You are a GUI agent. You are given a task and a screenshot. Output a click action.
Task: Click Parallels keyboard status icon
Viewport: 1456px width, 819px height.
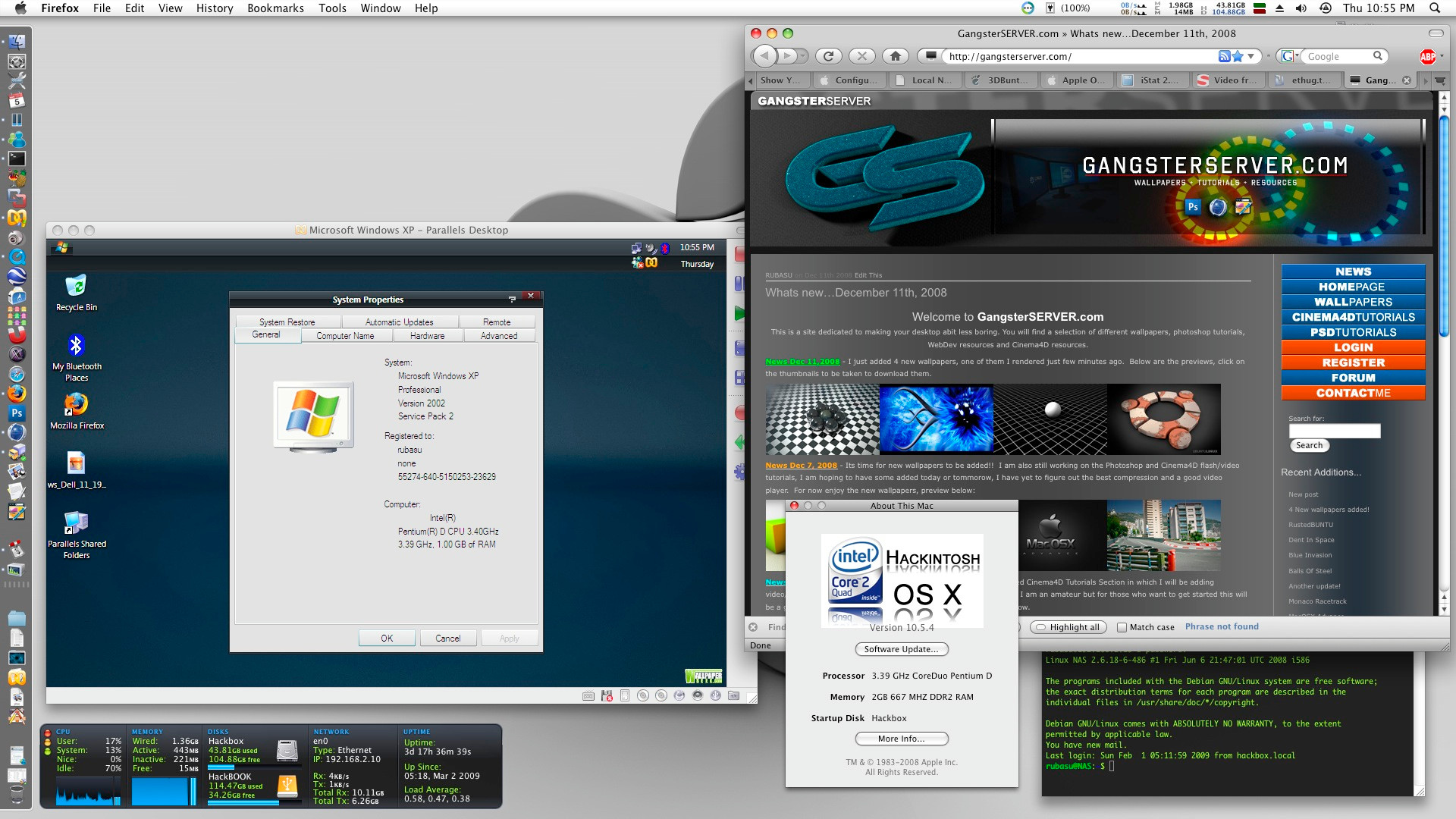(588, 695)
